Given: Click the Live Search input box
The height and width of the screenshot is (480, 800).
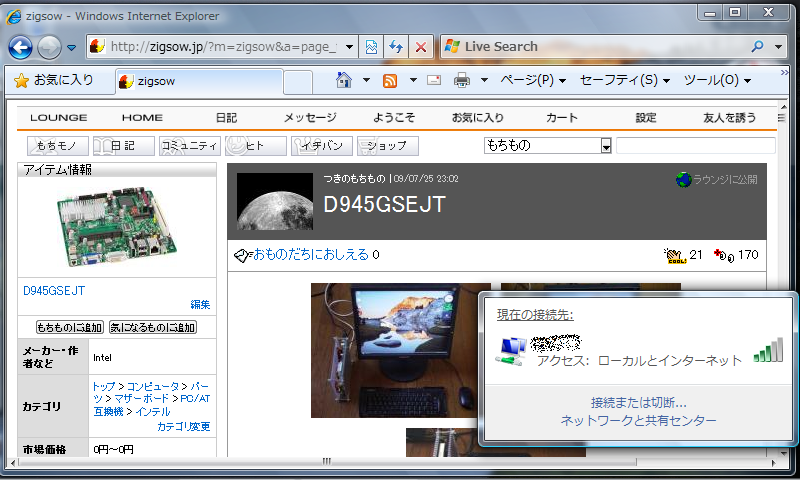Looking at the screenshot, I should (x=592, y=46).
